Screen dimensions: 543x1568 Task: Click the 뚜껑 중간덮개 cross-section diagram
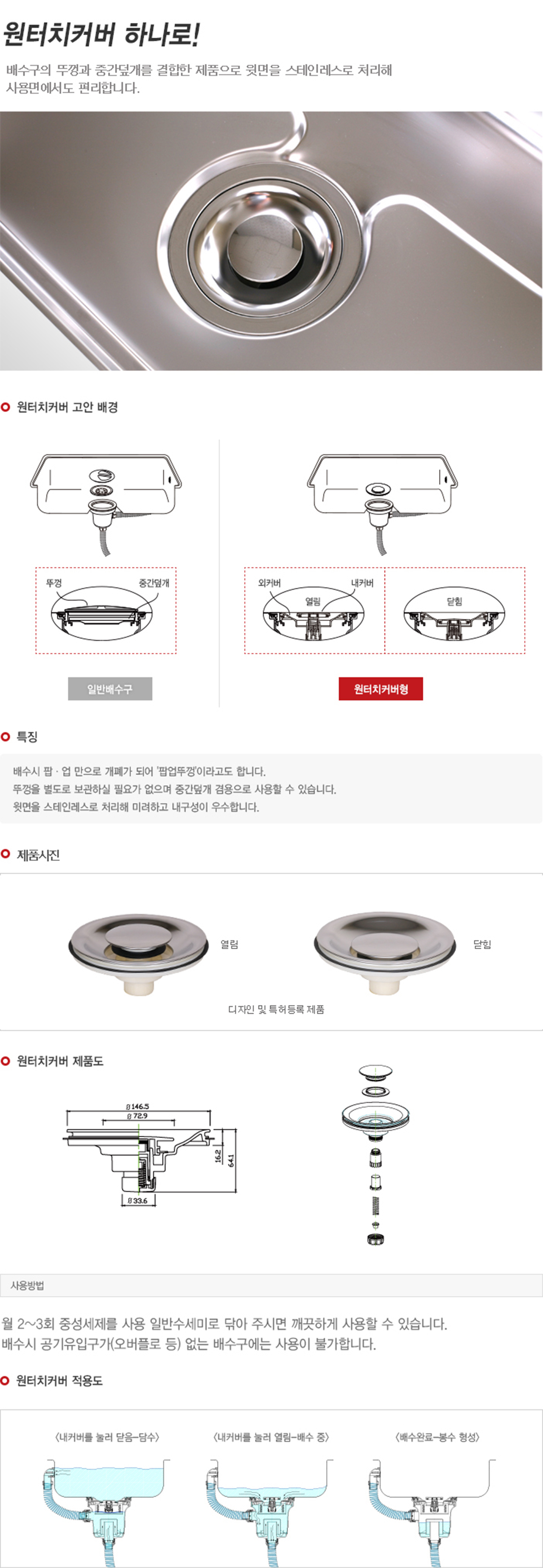click(106, 610)
